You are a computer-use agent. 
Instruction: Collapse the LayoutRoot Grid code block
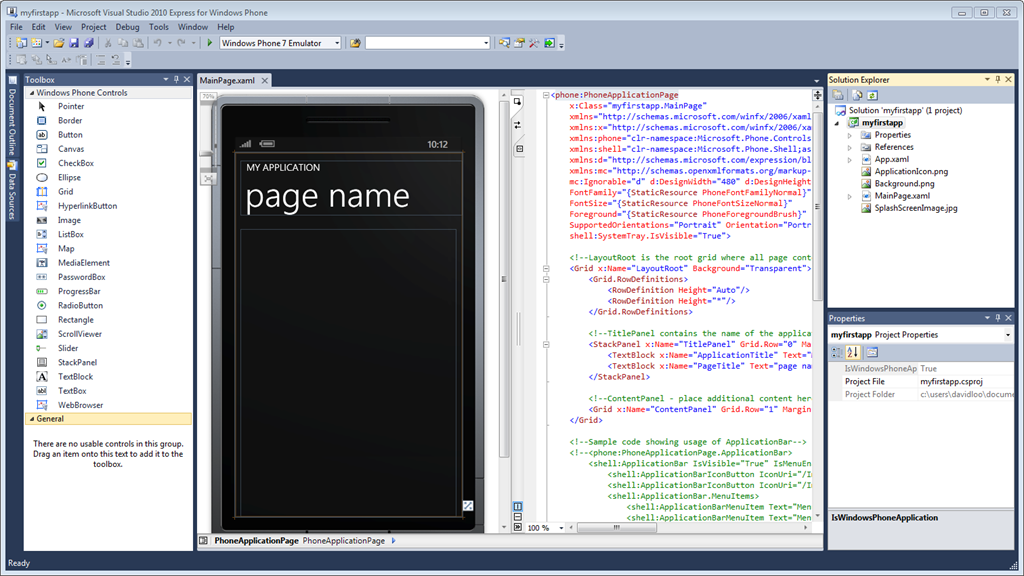(546, 268)
